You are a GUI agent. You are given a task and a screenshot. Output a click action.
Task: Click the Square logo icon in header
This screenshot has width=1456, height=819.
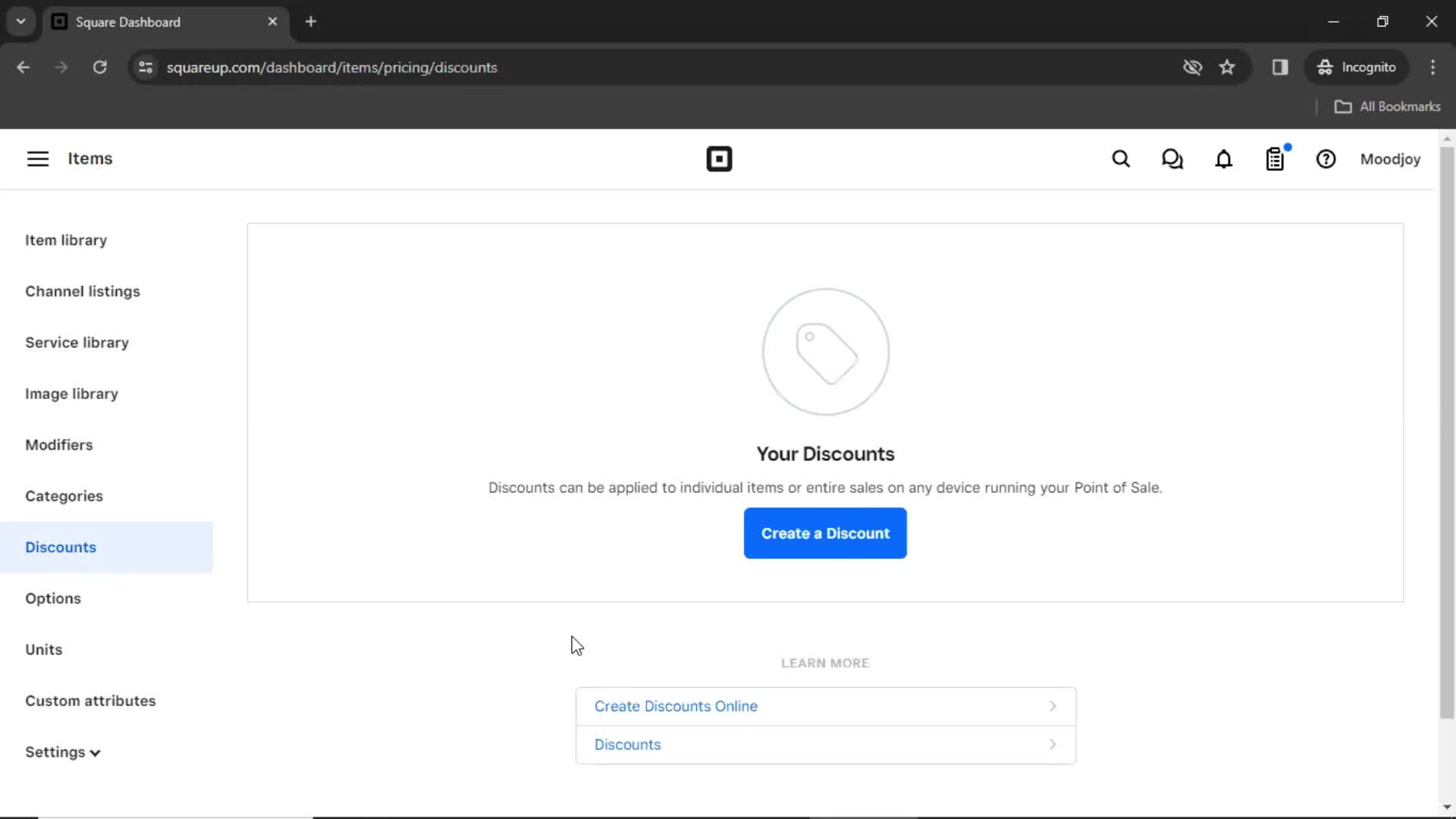click(719, 159)
